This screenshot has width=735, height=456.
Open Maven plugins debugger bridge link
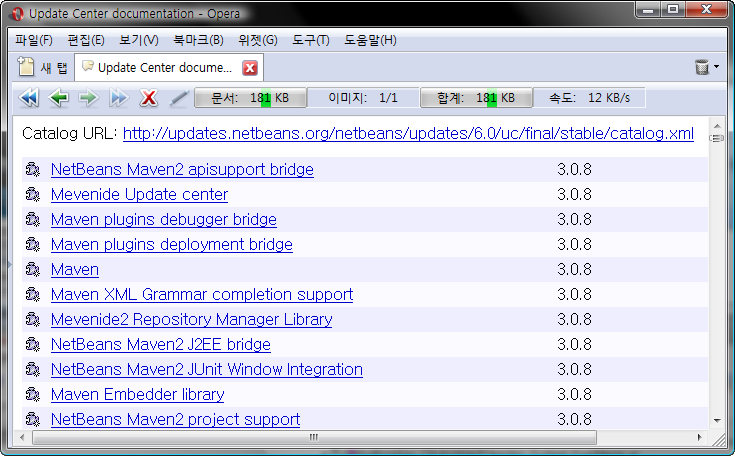pyautogui.click(x=164, y=219)
